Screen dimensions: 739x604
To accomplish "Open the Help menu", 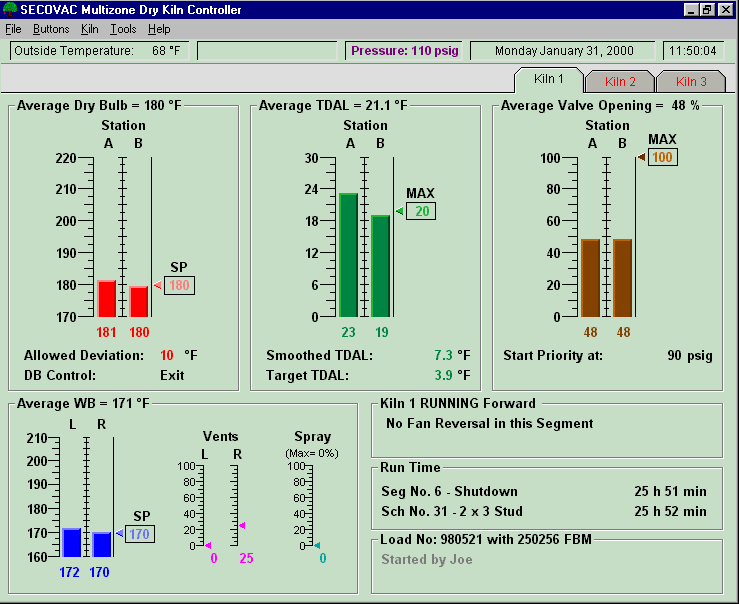I will tap(159, 29).
